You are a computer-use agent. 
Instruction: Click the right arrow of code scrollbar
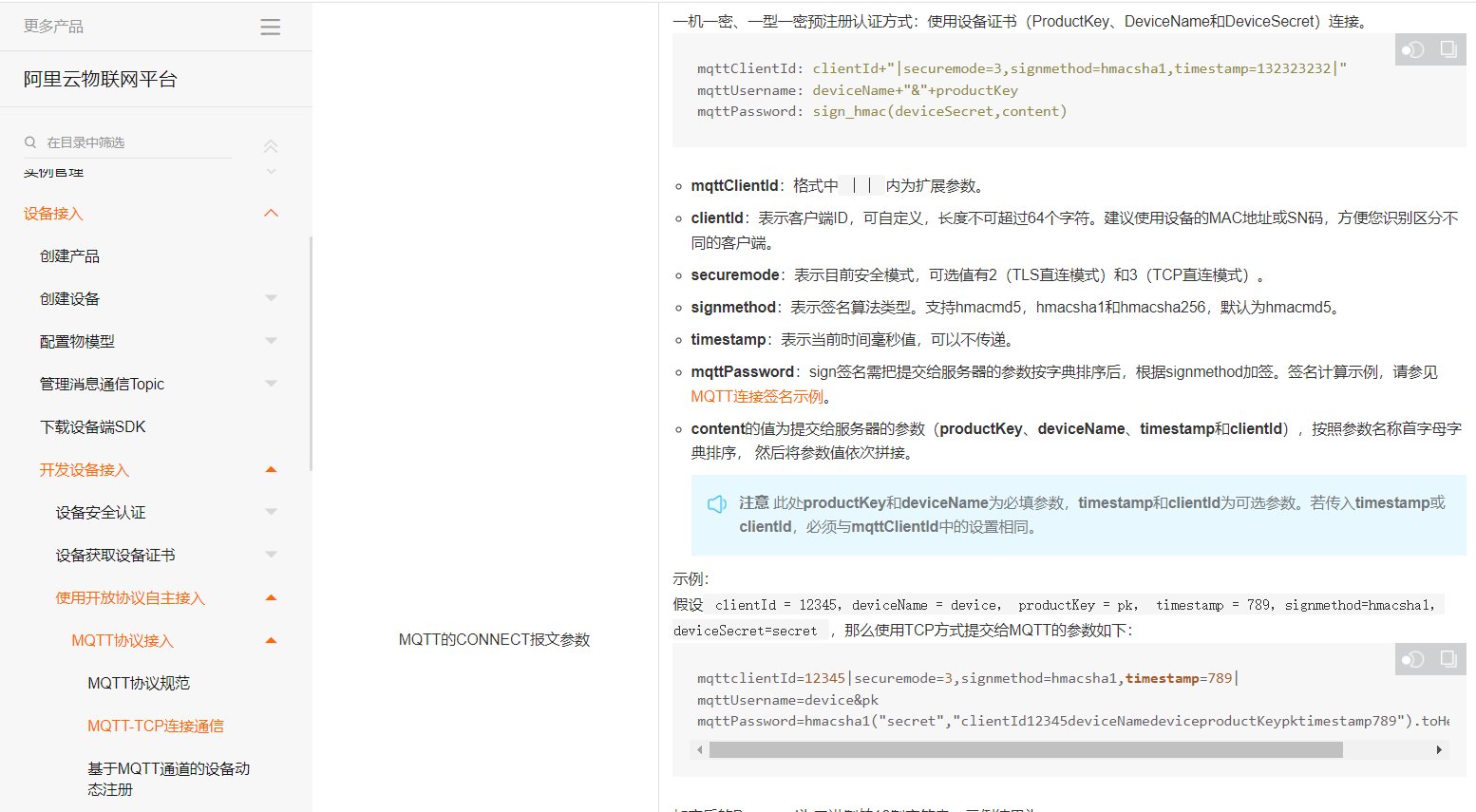click(1439, 750)
